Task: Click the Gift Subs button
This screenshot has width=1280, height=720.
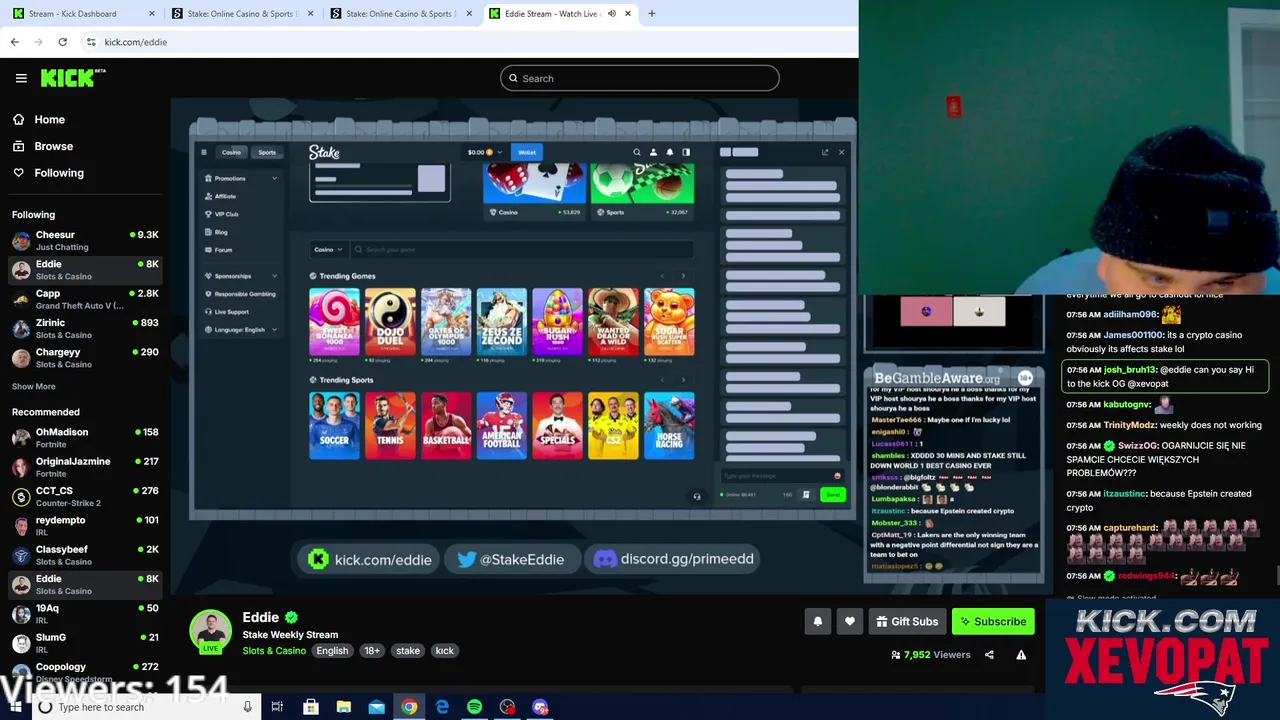Action: pos(907,621)
